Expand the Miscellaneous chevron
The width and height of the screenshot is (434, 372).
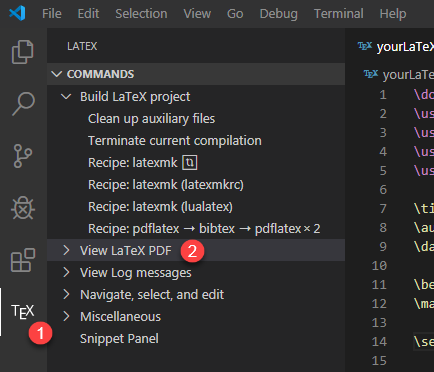point(66,316)
